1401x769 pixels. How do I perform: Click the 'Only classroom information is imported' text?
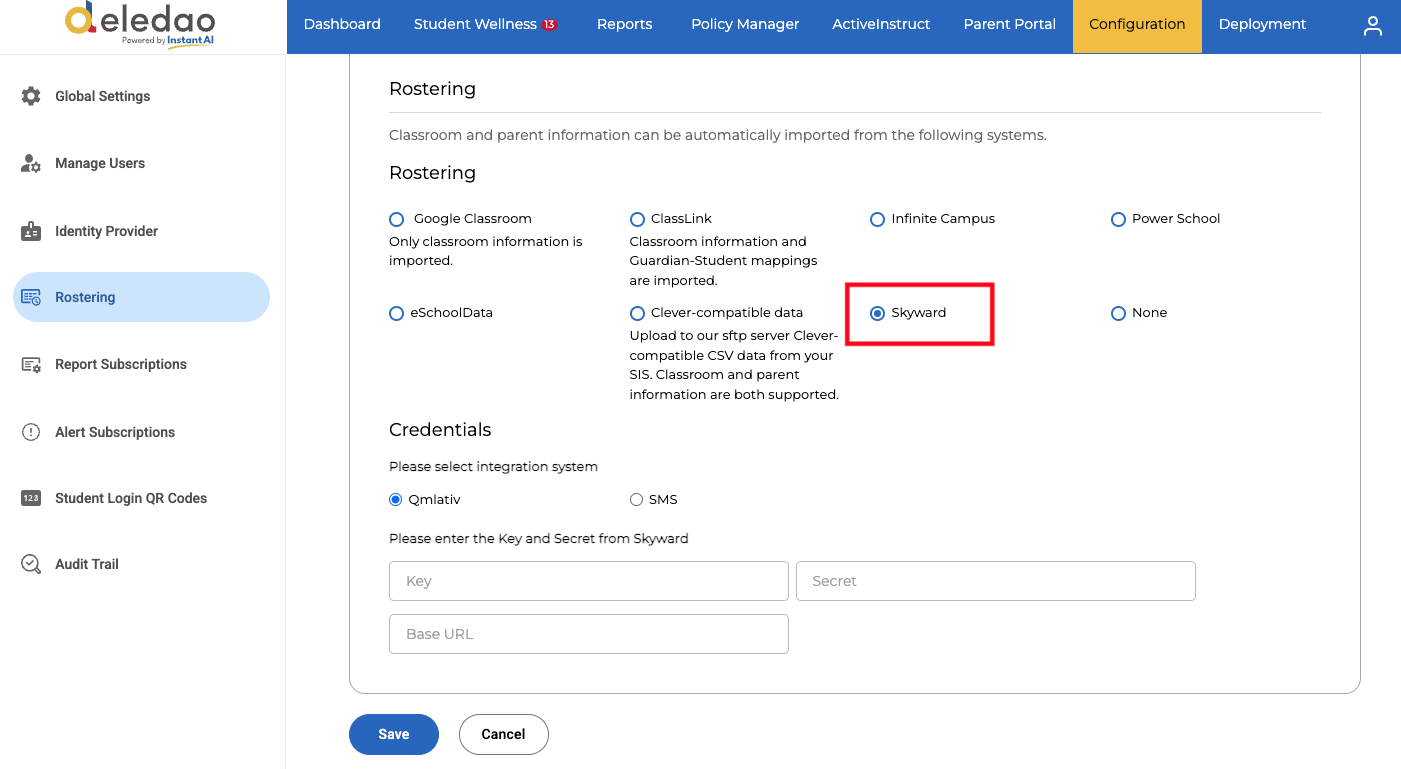click(x=486, y=251)
